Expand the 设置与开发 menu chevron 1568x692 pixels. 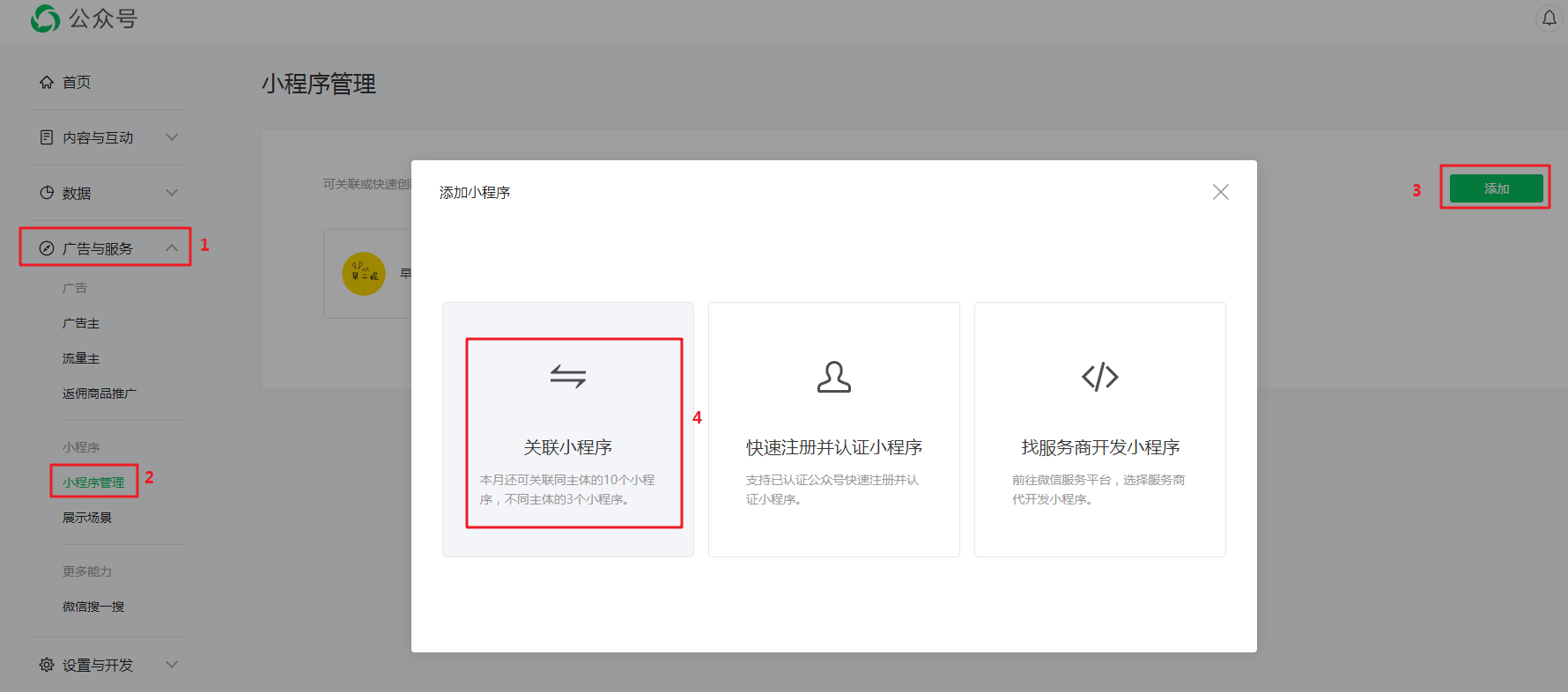[172, 665]
